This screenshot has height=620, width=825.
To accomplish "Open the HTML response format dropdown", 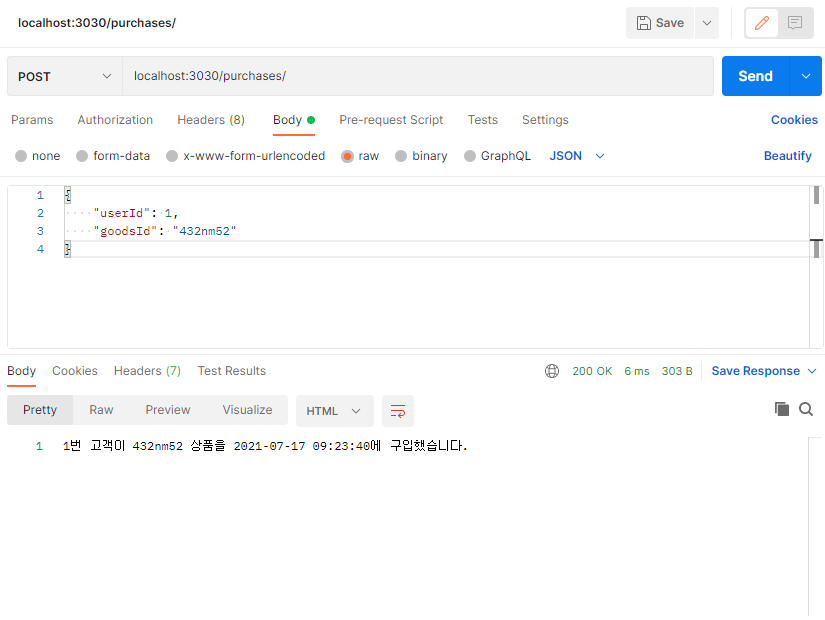I will click(x=335, y=411).
